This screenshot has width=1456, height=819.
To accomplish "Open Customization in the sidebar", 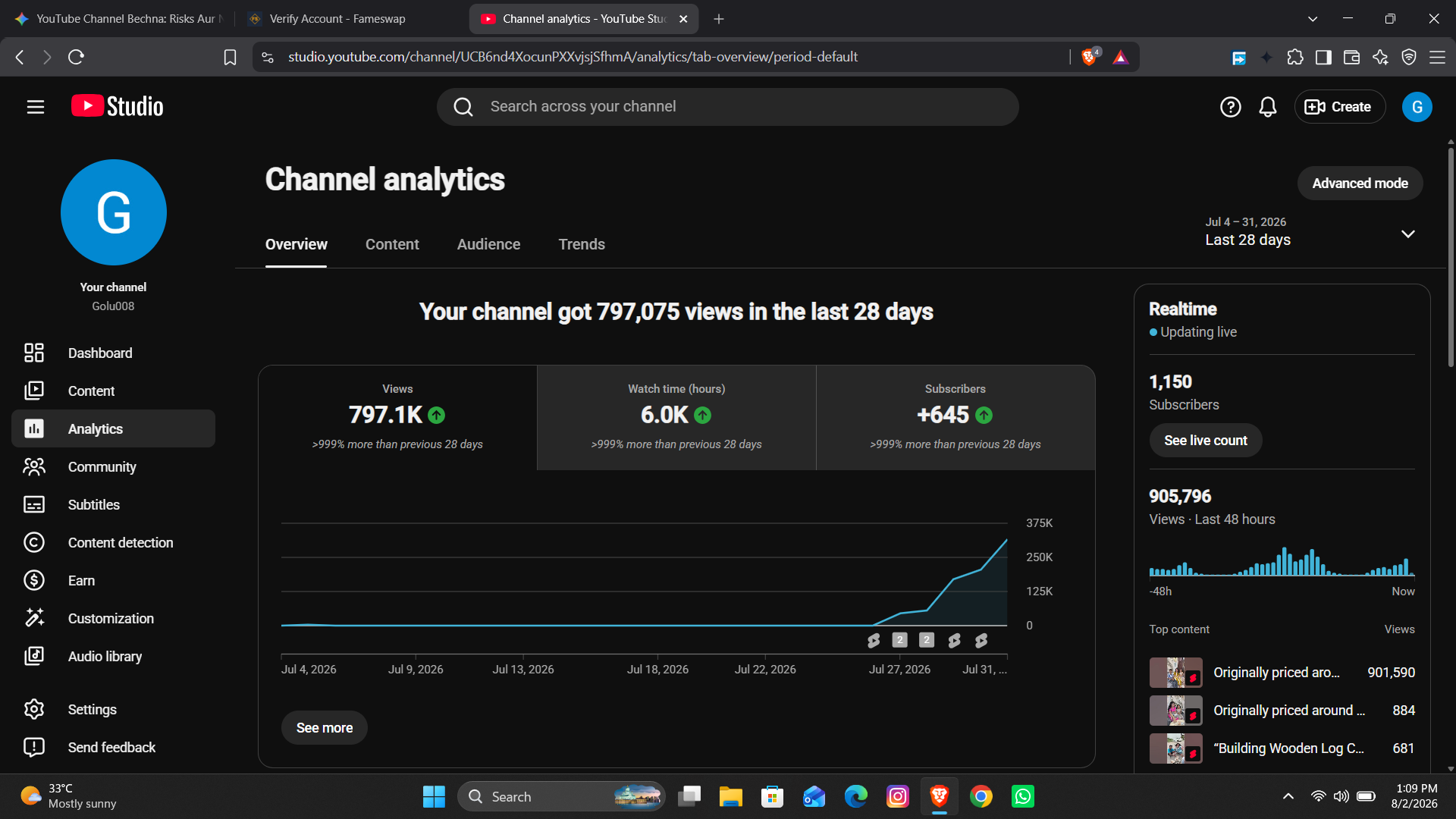I will pos(114,618).
